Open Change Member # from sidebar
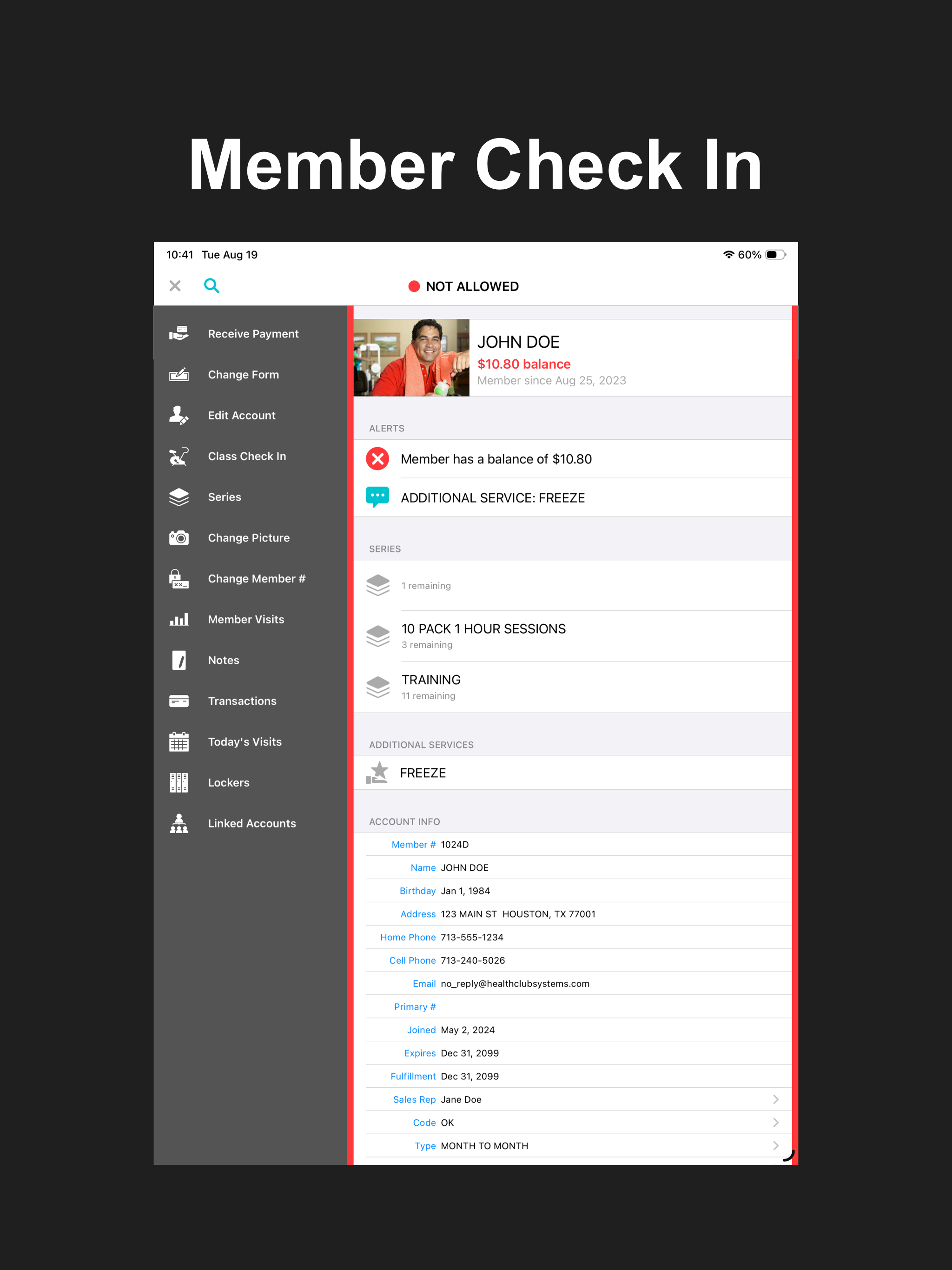 [251, 578]
